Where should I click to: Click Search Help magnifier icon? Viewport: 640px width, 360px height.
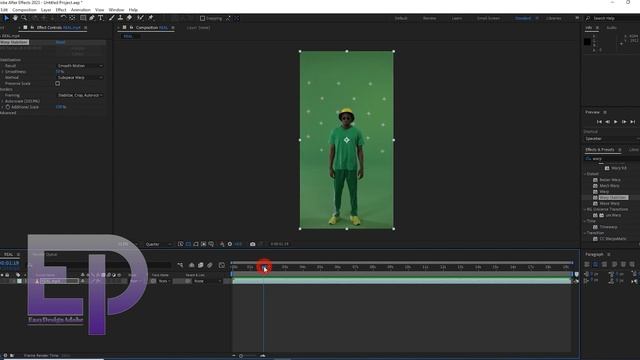point(588,18)
